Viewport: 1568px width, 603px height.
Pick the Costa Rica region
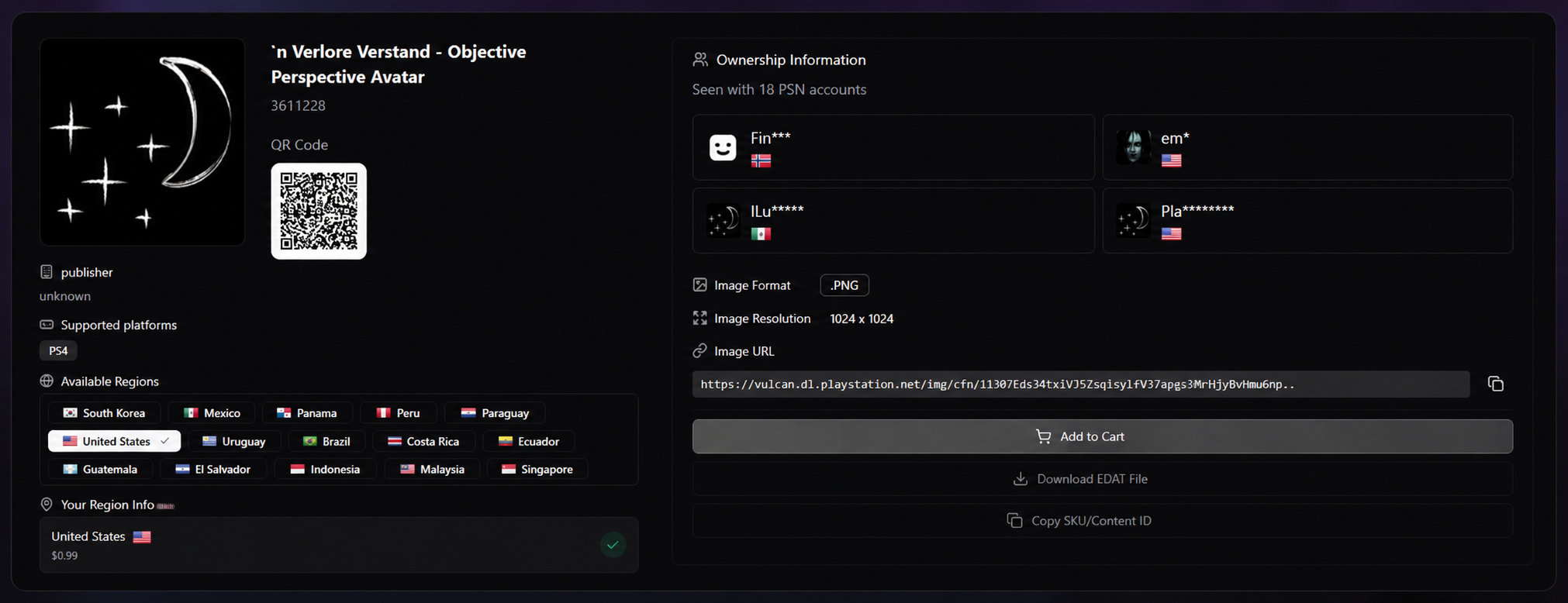(423, 441)
